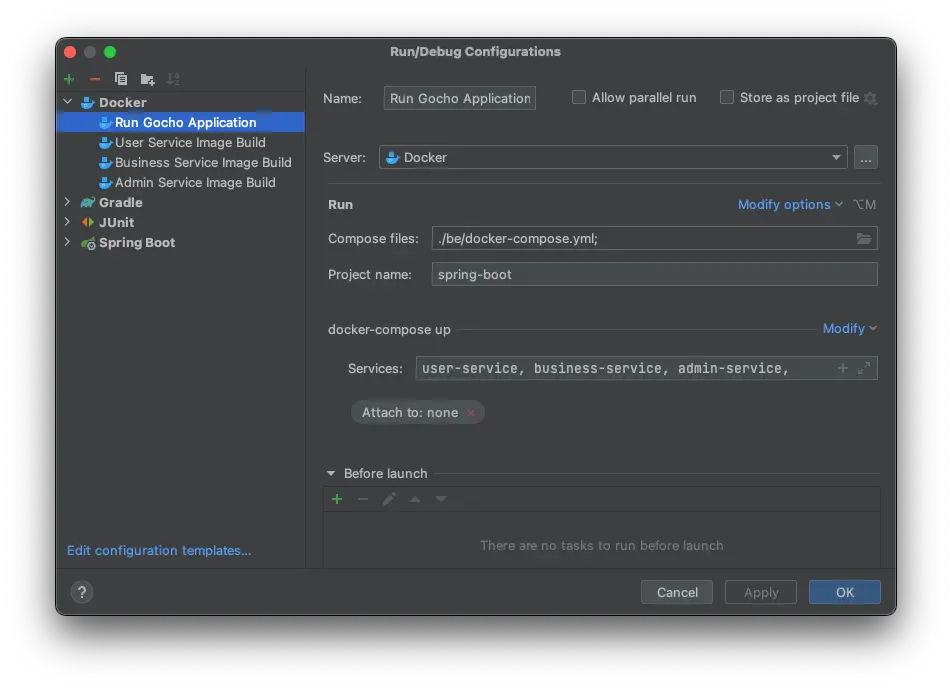Enable the Allow parallel run checkbox

pos(579,97)
